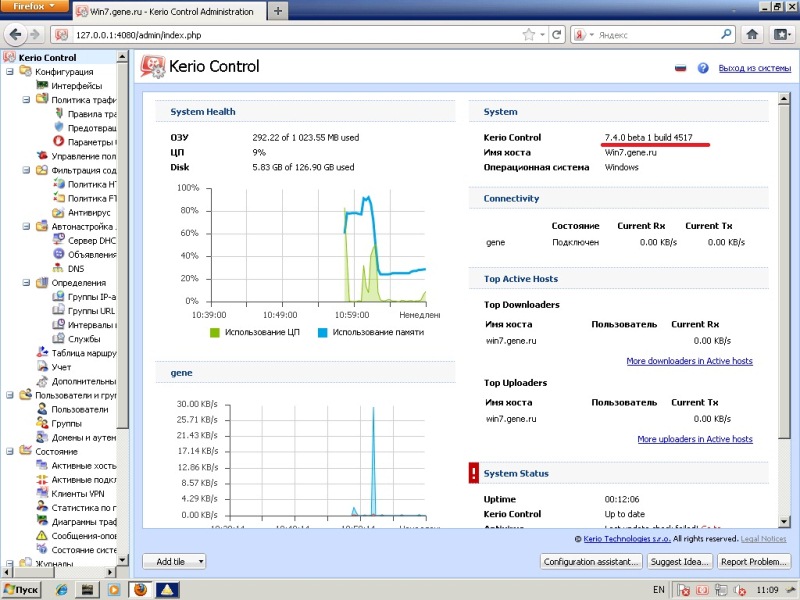Open a new browser tab
The width and height of the screenshot is (800, 600).
tap(278, 11)
